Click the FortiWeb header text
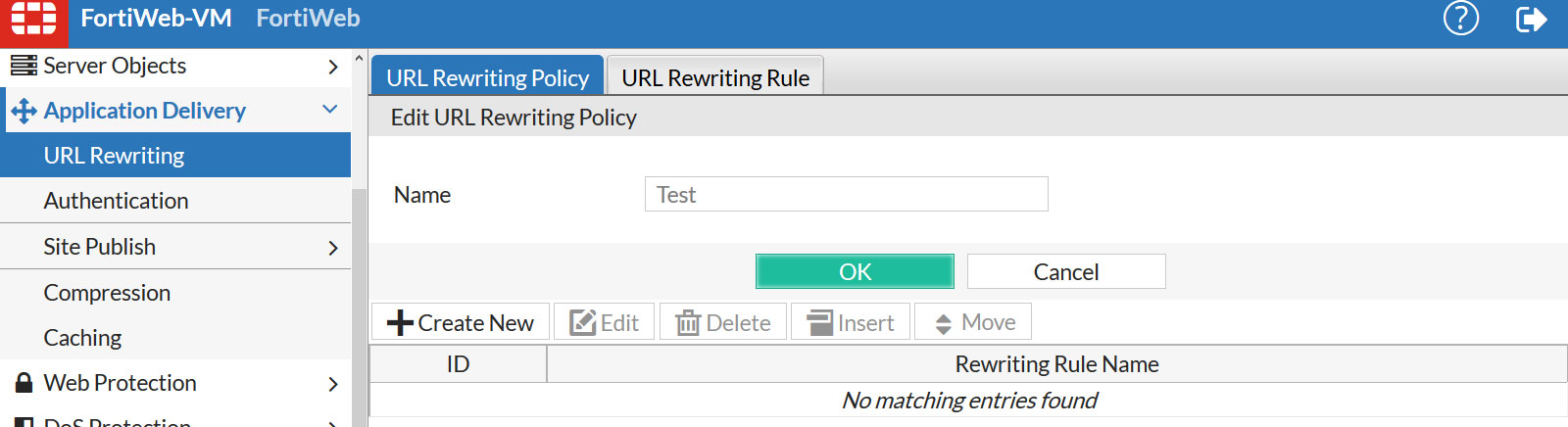1568x427 pixels. [x=308, y=18]
